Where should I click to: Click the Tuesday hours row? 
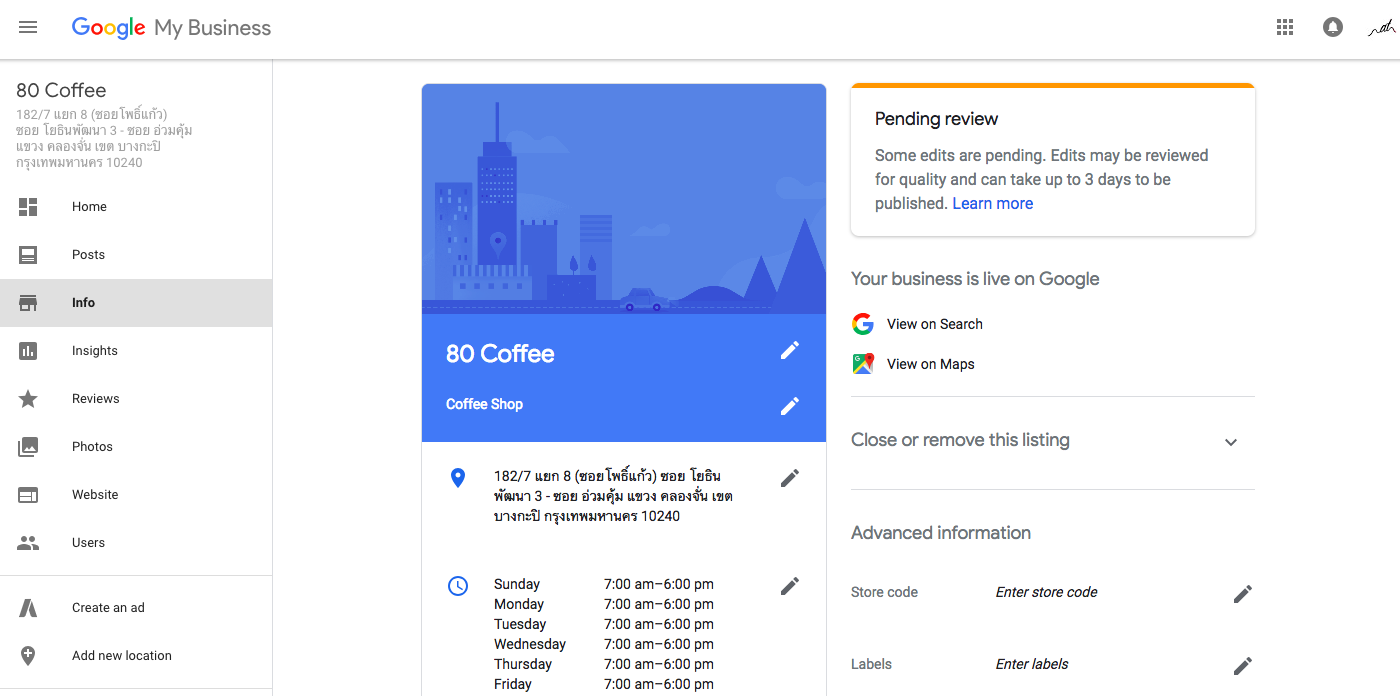[604, 624]
